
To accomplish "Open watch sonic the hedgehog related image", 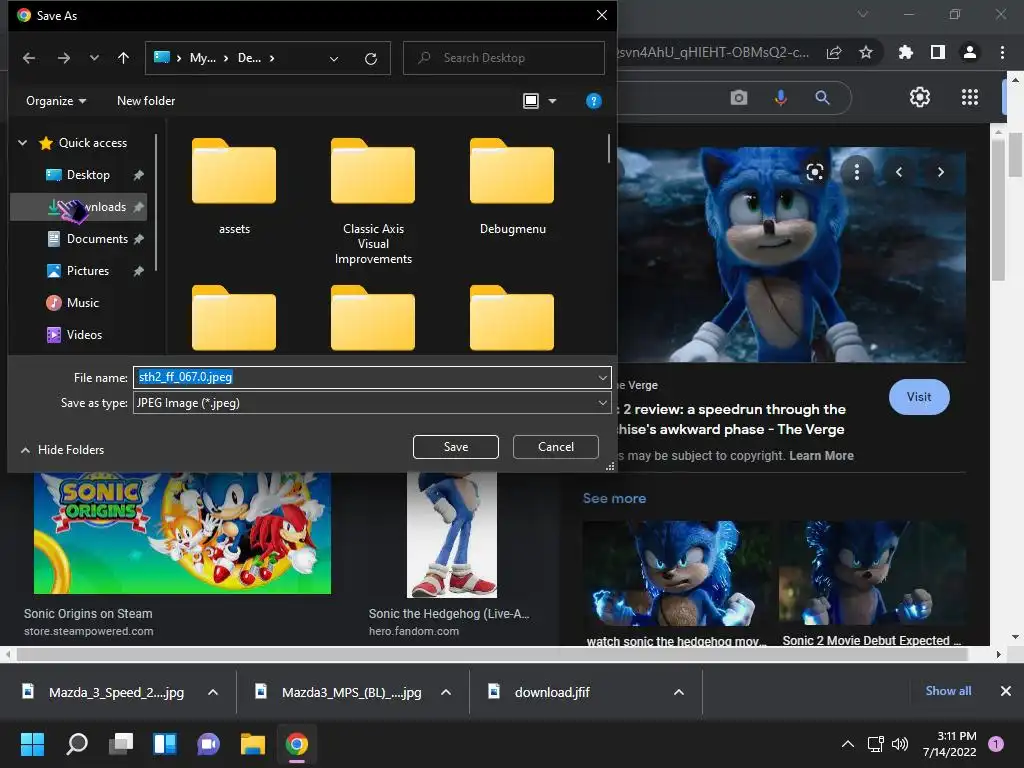I will point(677,573).
